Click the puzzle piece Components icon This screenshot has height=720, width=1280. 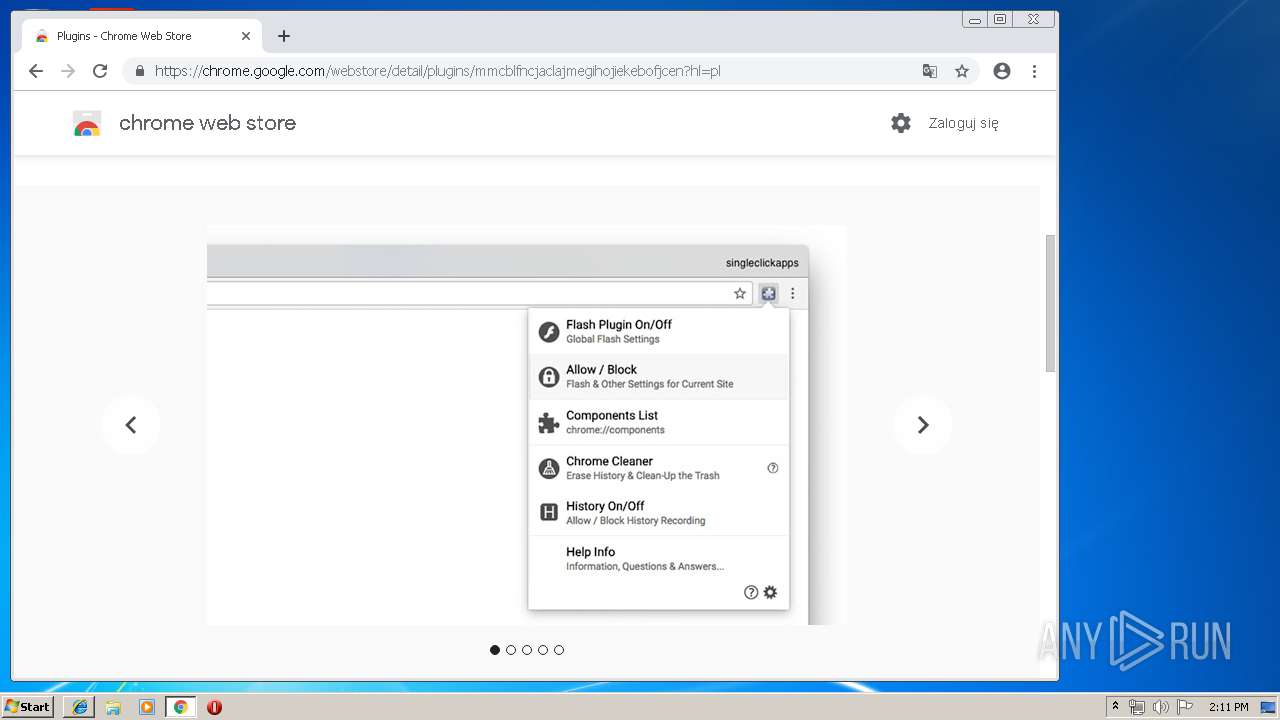[548, 423]
